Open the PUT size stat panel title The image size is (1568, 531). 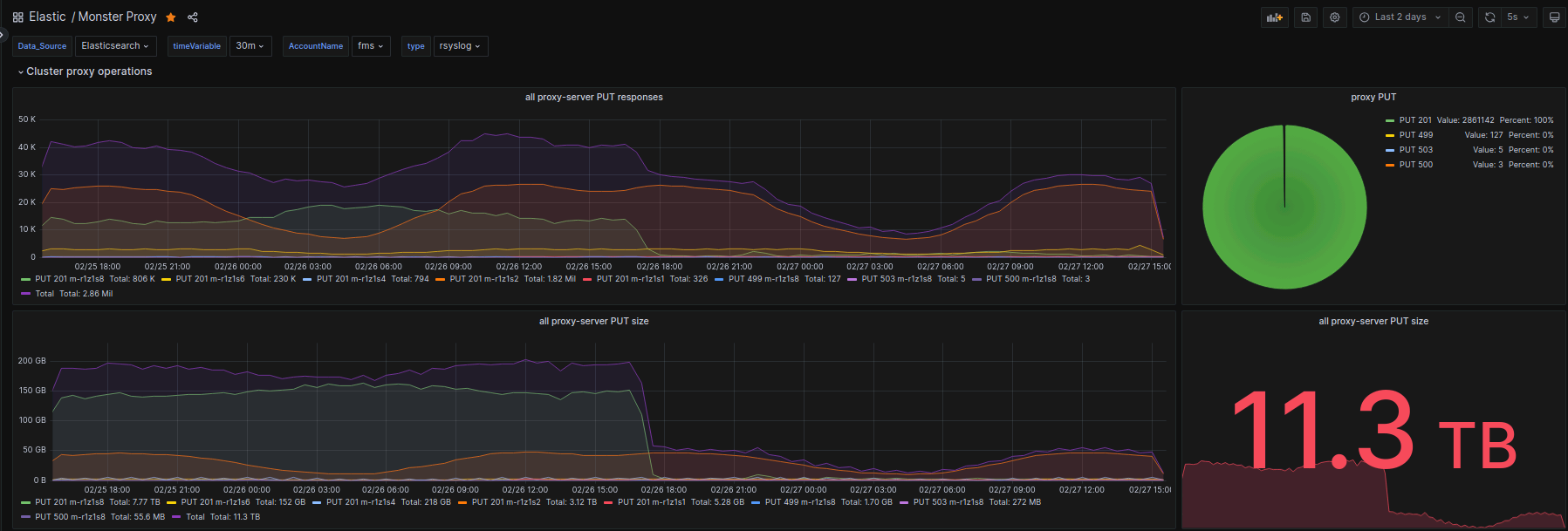(x=1373, y=321)
